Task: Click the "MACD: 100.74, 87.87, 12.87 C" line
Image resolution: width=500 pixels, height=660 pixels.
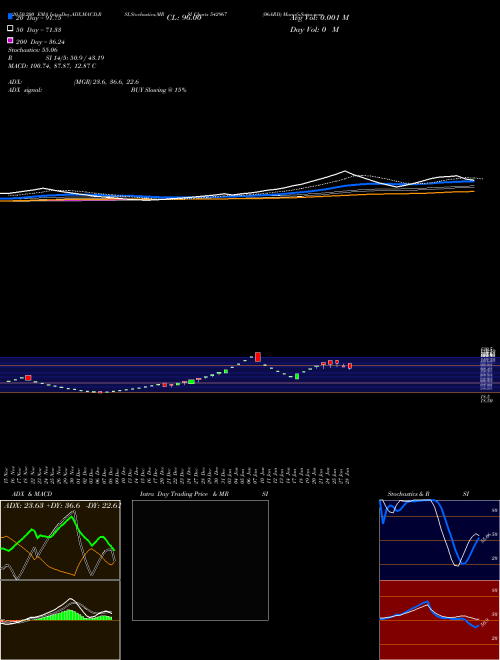Action: click(x=52, y=66)
